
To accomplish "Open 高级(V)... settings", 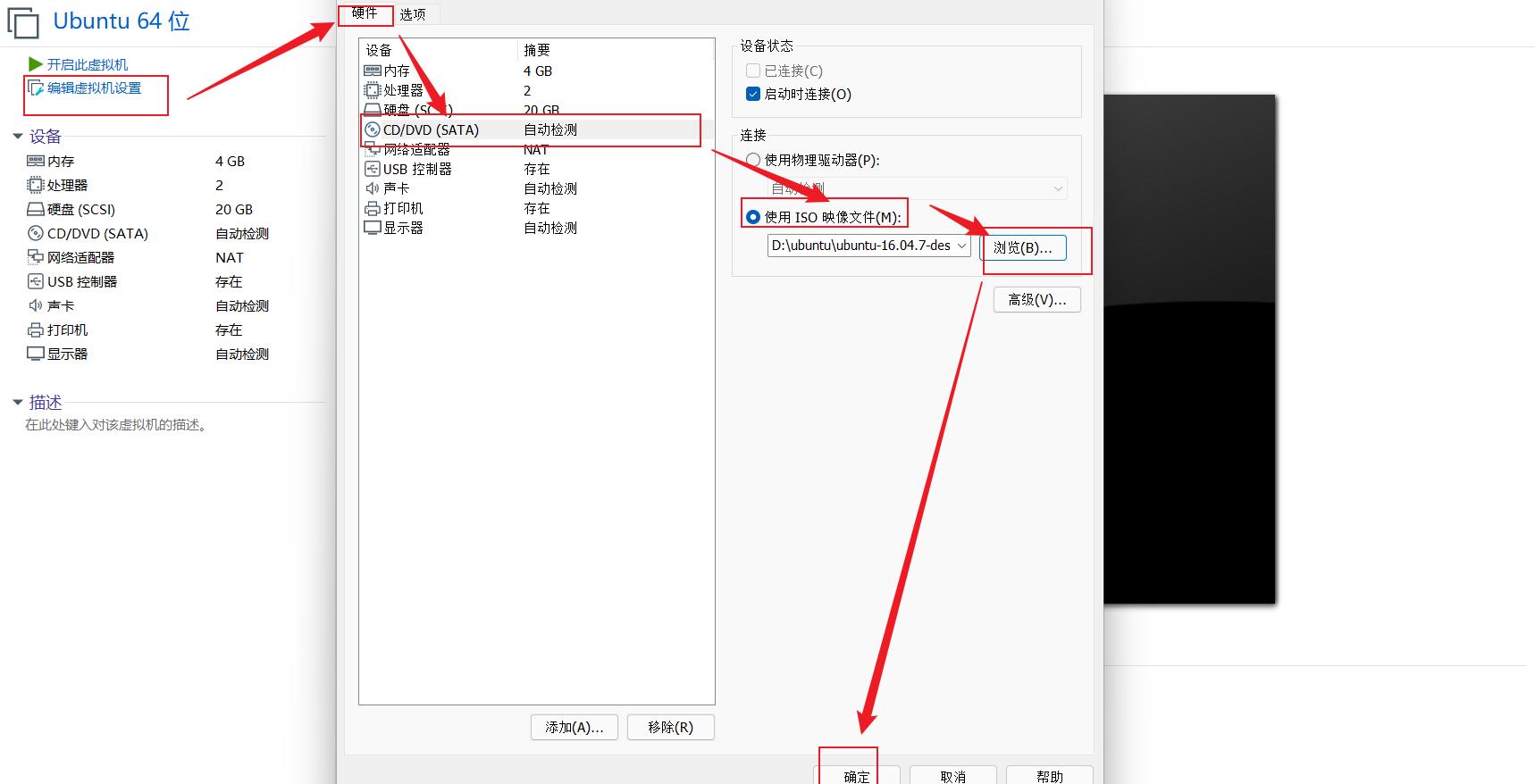I will [1037, 299].
